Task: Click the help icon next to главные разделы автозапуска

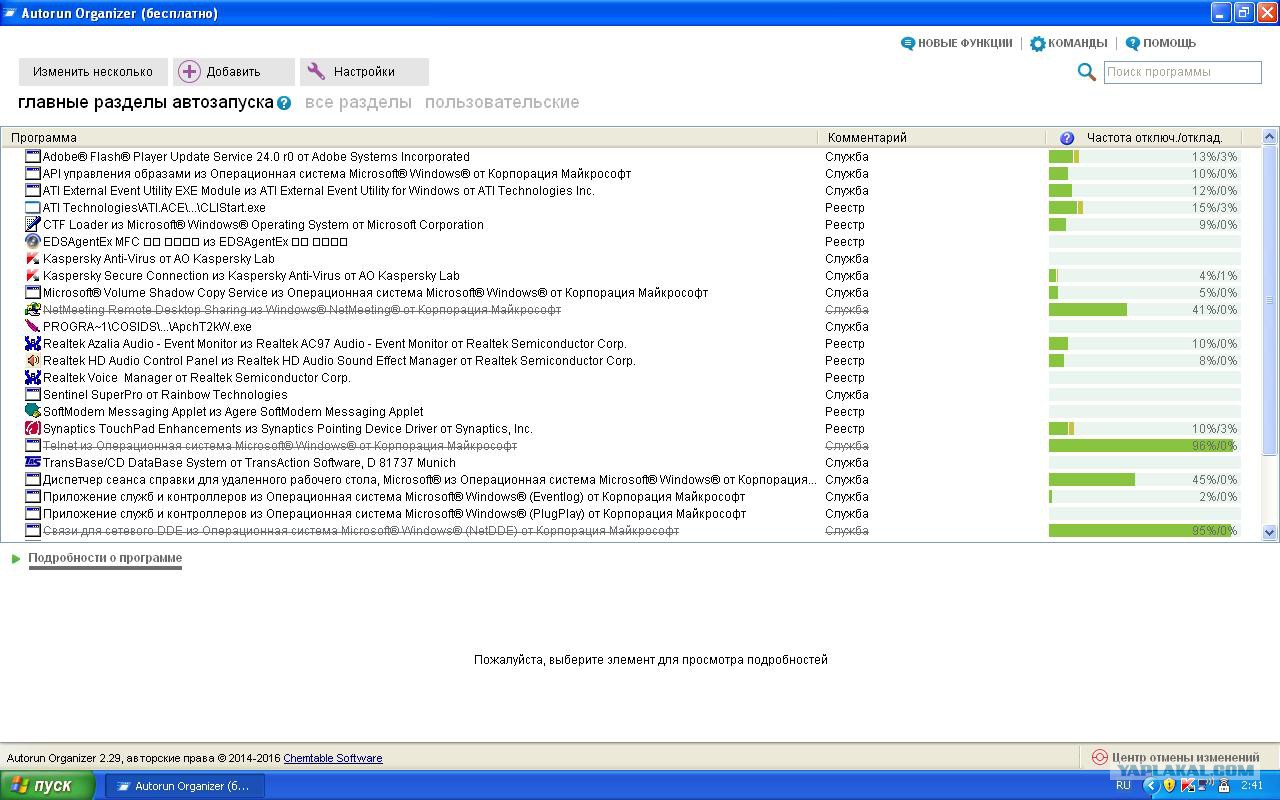Action: [x=284, y=103]
